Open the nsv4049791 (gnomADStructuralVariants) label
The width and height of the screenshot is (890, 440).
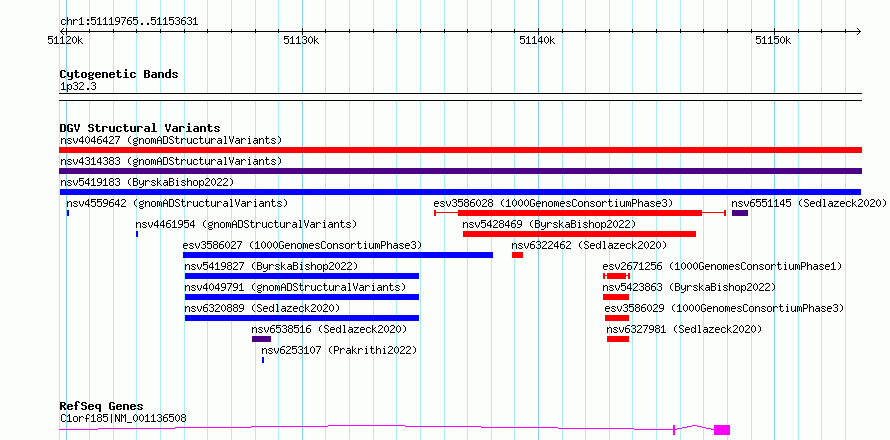[295, 287]
